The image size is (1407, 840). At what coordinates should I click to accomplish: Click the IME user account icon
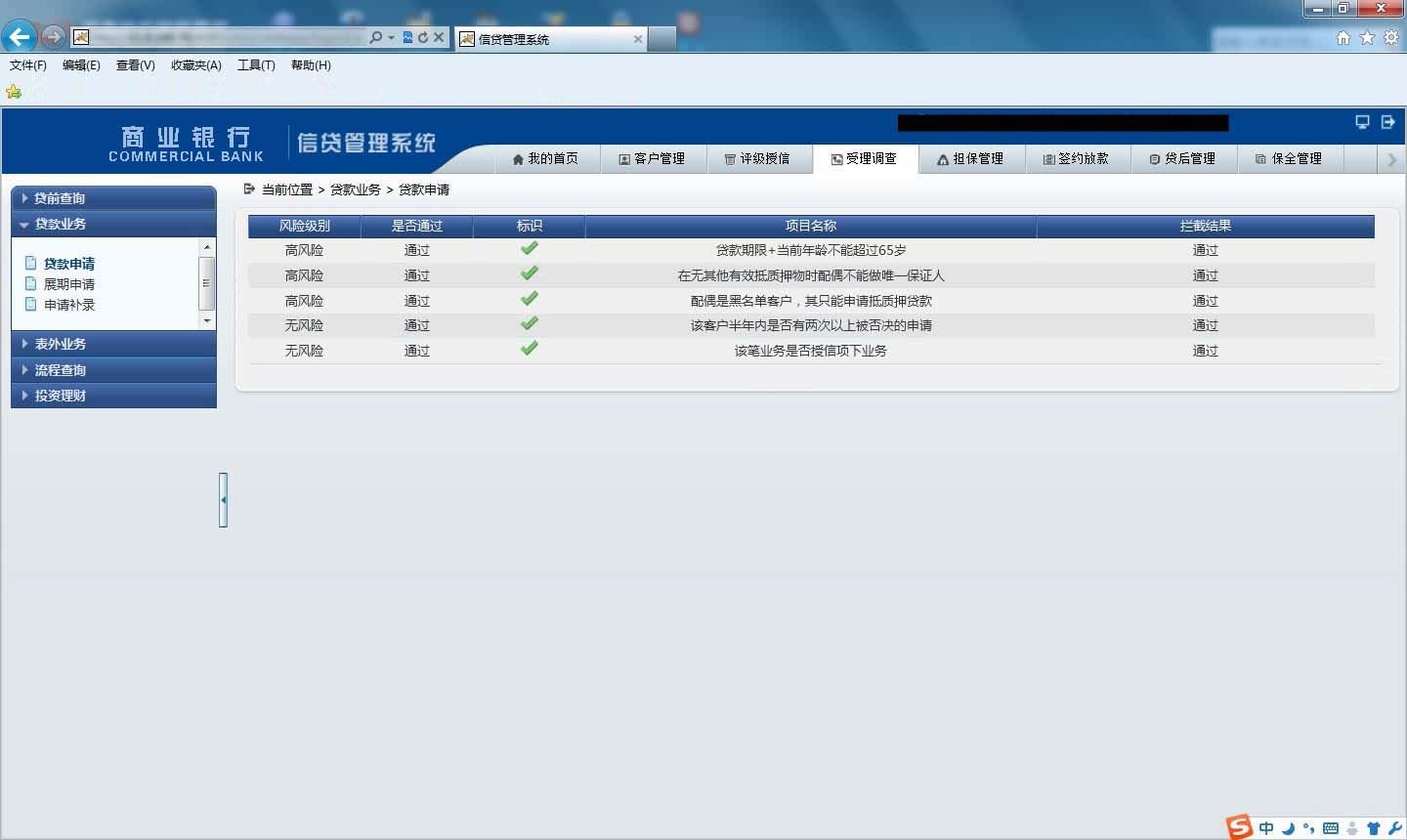1352,828
